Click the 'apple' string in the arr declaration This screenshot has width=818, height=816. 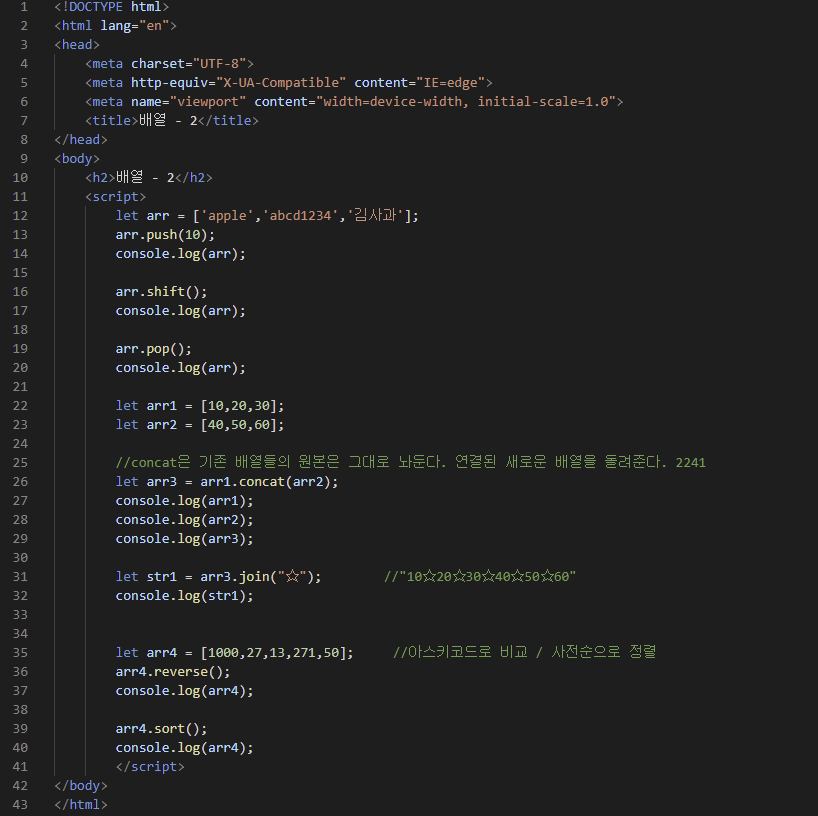tap(227, 215)
